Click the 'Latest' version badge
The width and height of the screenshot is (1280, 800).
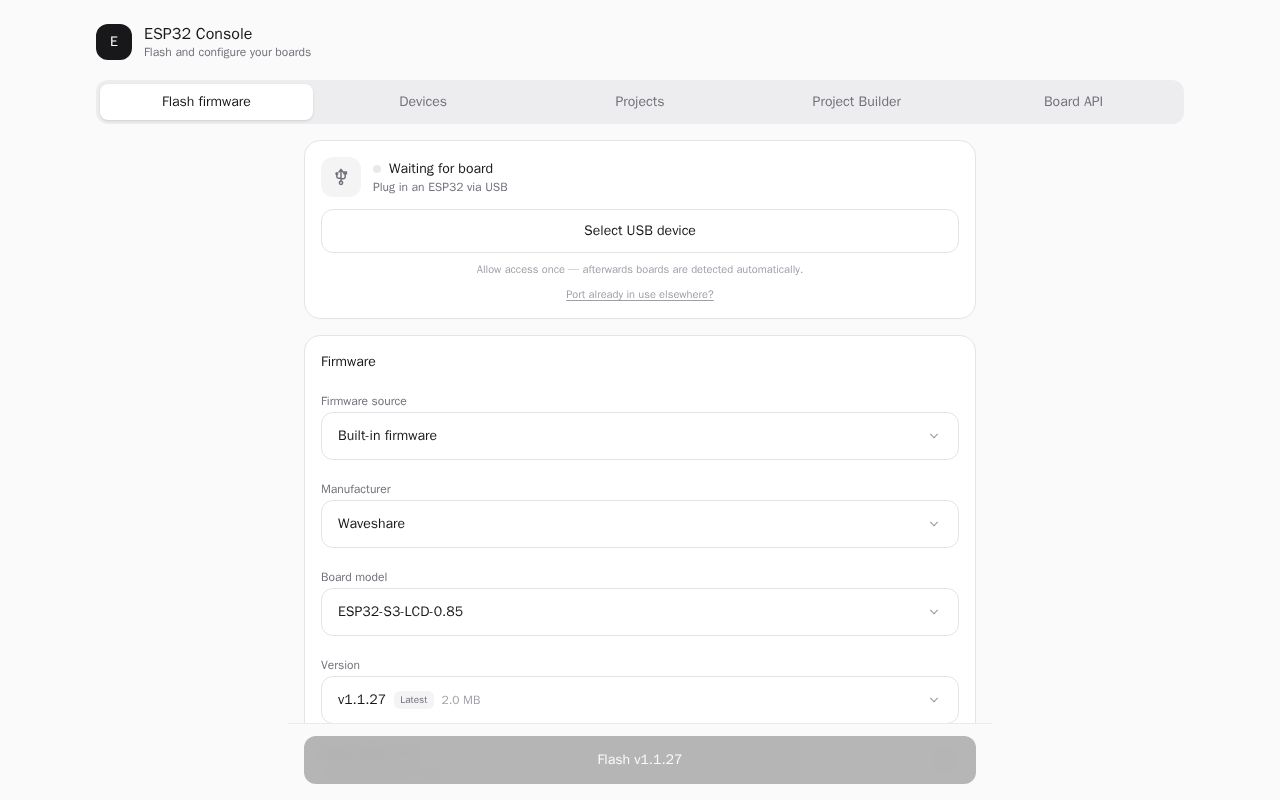coord(414,700)
